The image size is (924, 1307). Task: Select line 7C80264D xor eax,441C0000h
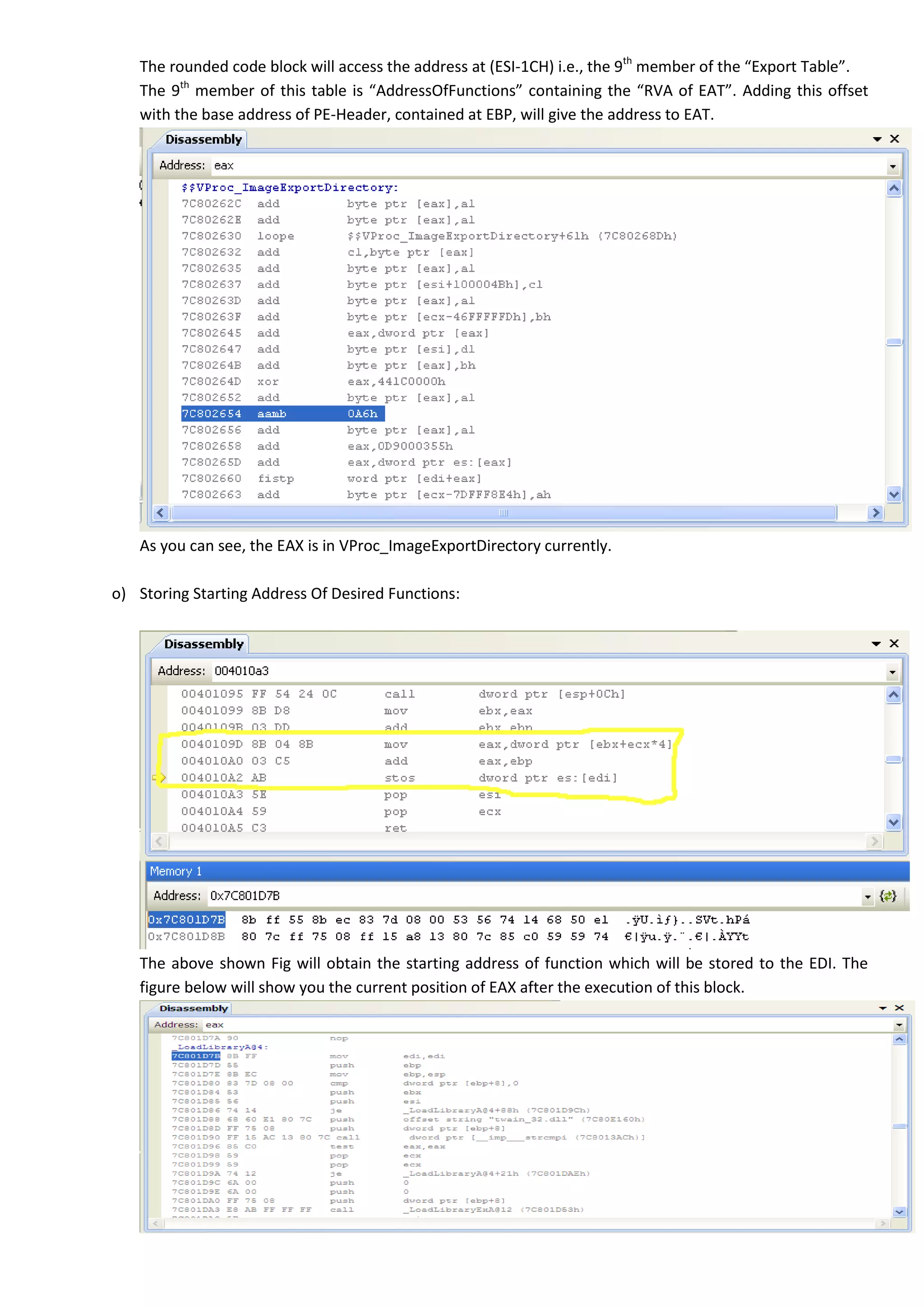pos(314,382)
